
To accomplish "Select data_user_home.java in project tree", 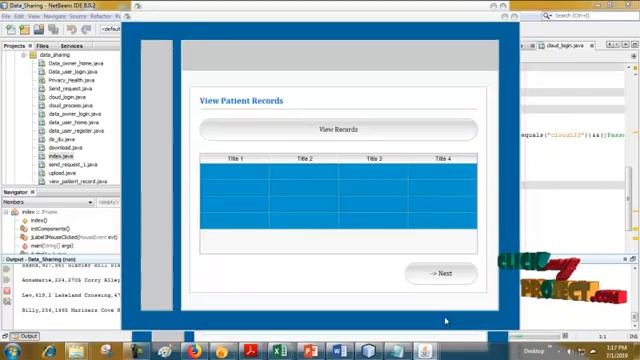I will [x=73, y=122].
